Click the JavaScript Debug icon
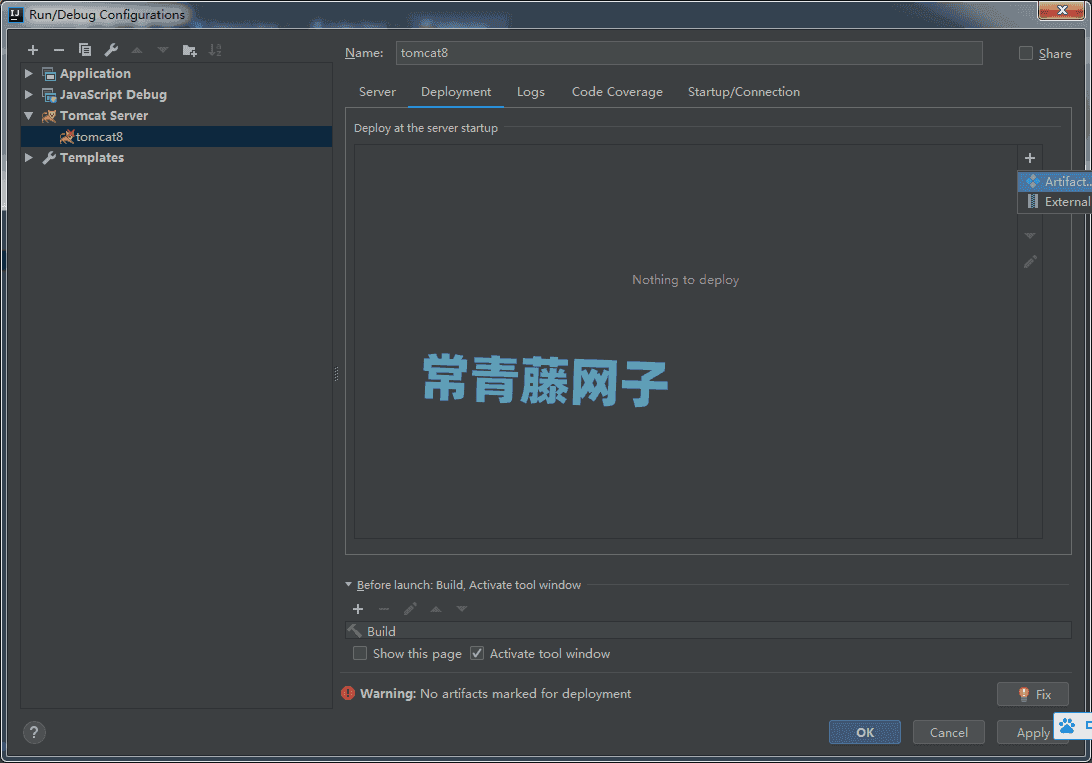Image resolution: width=1092 pixels, height=763 pixels. tap(49, 95)
